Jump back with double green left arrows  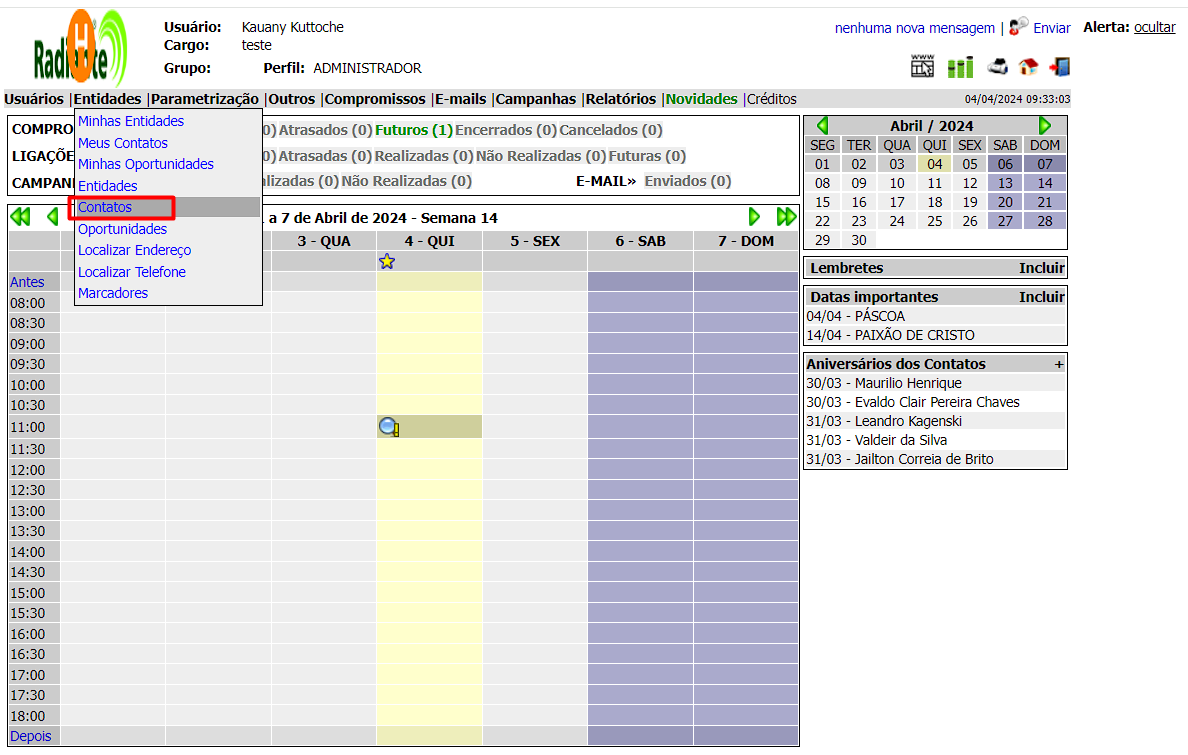20,217
